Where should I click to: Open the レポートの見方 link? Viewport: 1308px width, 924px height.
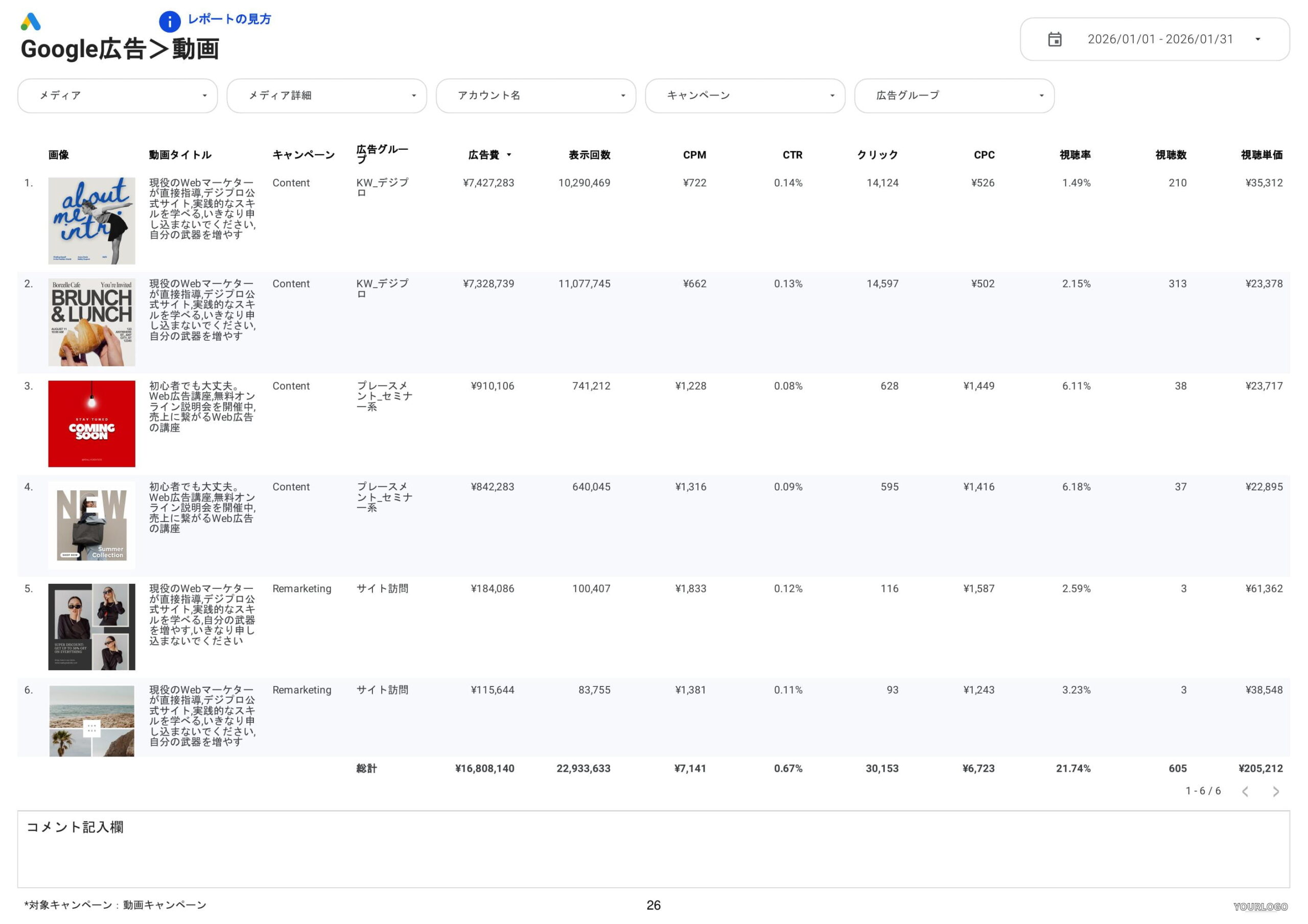[229, 19]
